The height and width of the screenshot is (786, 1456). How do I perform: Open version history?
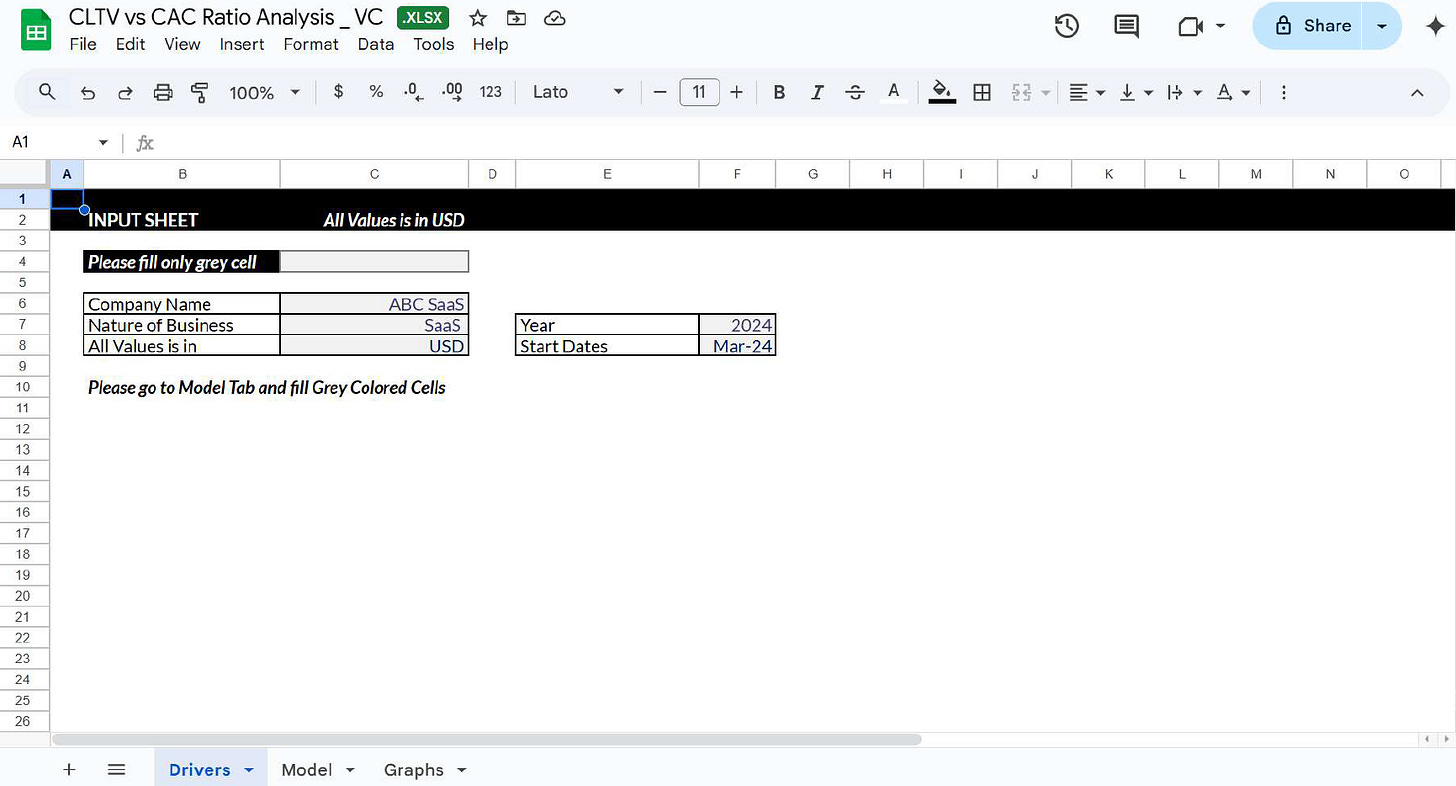click(x=1066, y=26)
